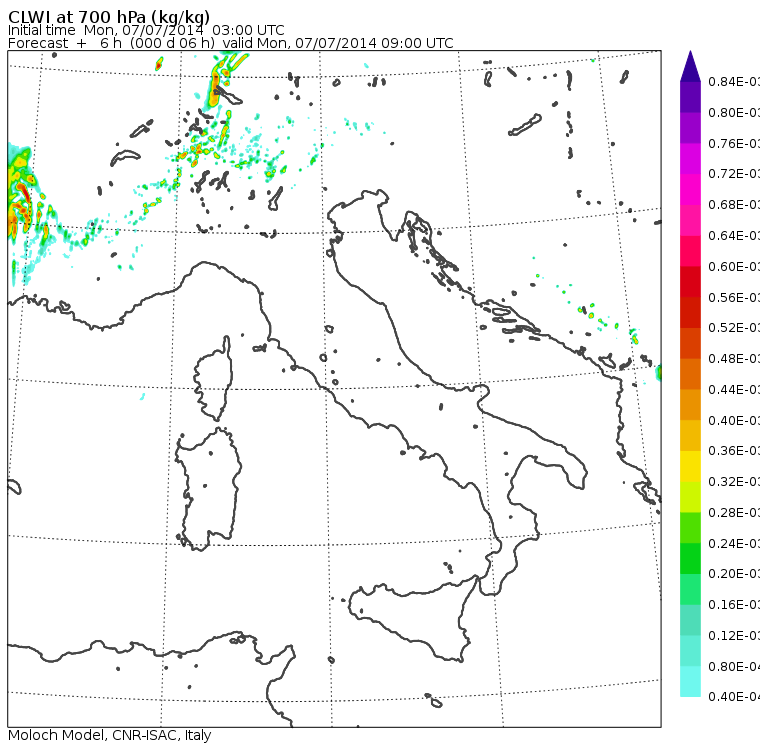Select the 0.44E-03 legend label
This screenshot has height=749, width=760.
(734, 390)
